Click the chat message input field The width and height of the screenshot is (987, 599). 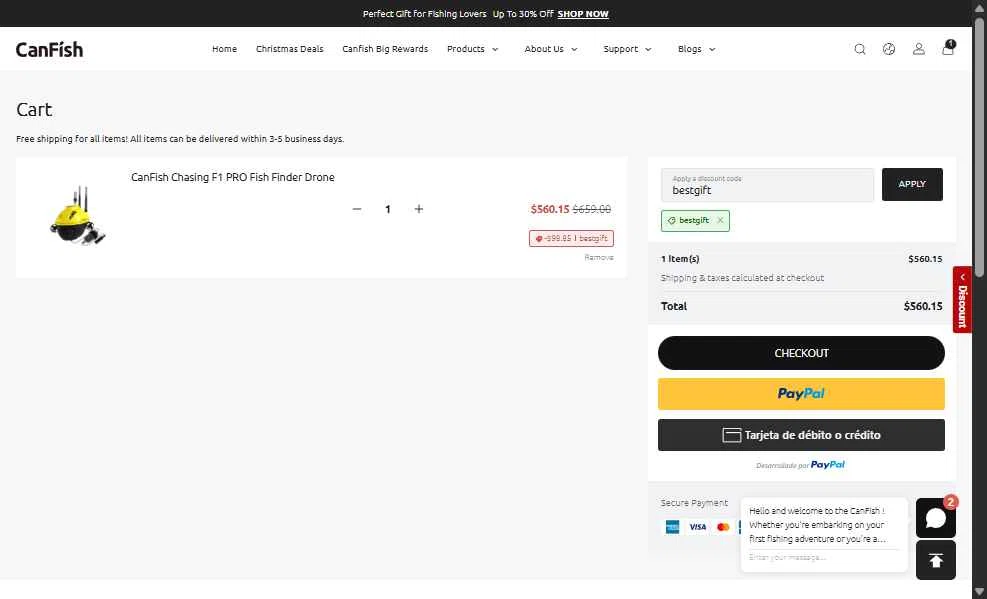[823, 557]
